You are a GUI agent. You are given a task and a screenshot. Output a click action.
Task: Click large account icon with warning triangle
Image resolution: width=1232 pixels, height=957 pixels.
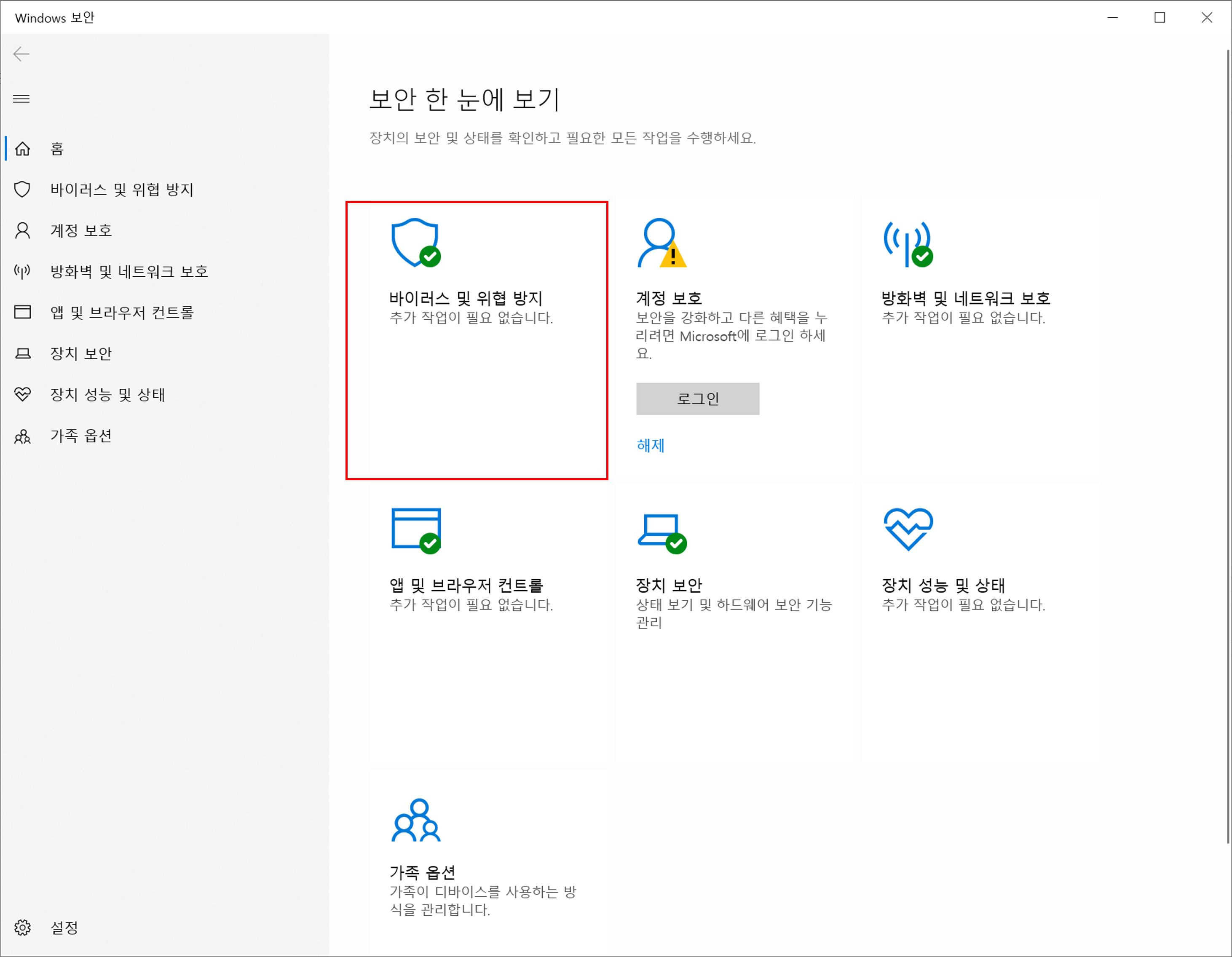(662, 243)
